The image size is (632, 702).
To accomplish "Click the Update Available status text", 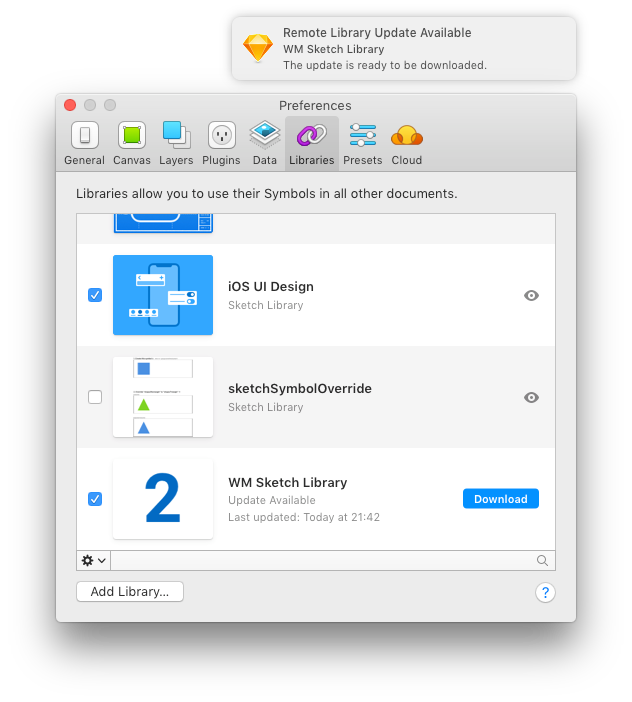I will point(272,500).
